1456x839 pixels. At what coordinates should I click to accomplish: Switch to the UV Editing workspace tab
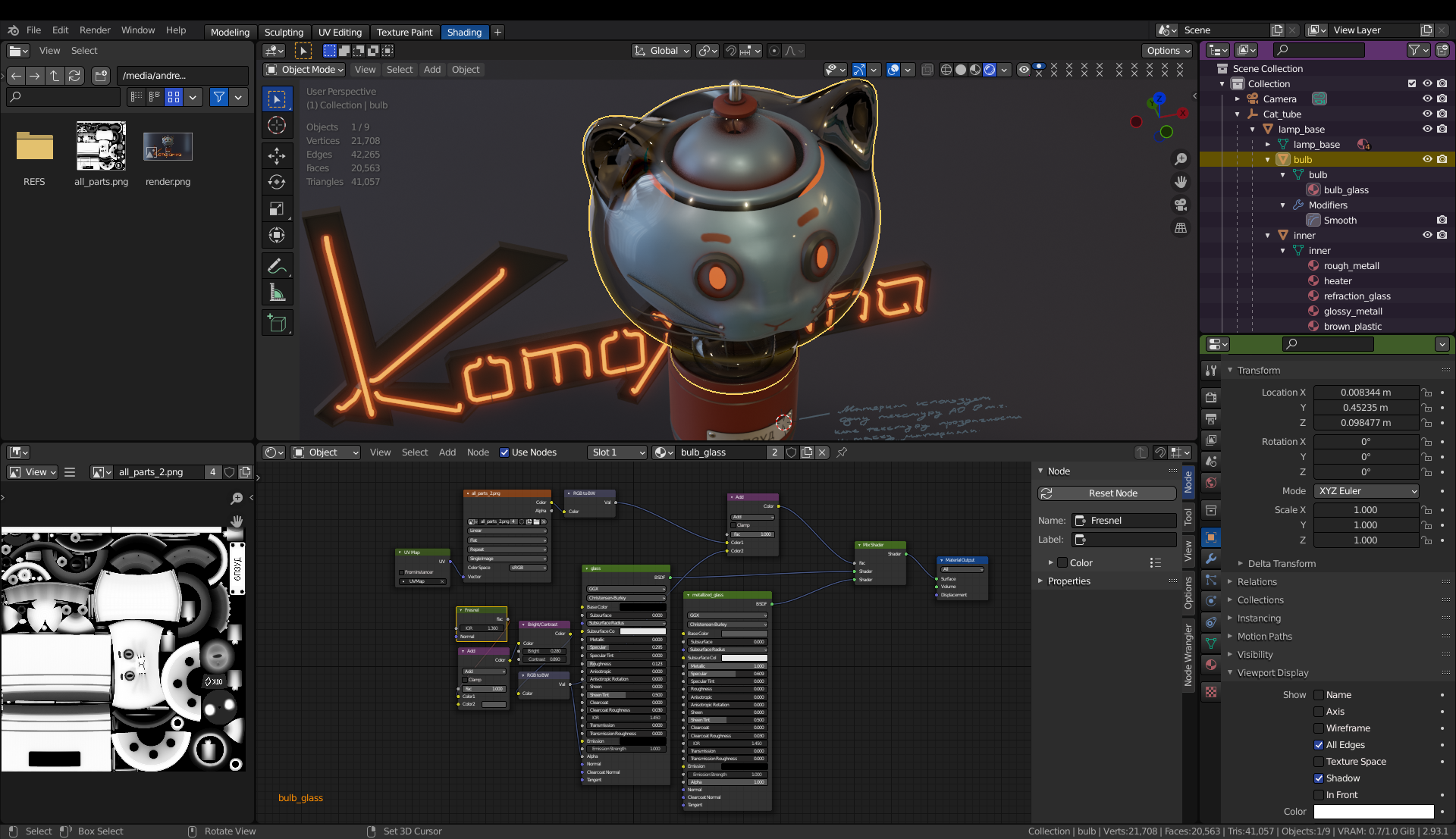point(340,32)
